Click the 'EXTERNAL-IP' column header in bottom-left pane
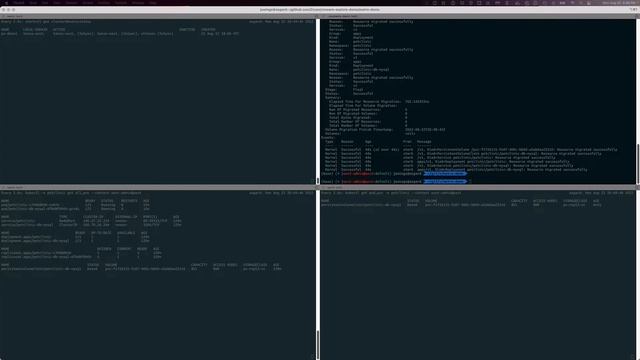Viewport: 640px width, 360px height. coord(126,217)
